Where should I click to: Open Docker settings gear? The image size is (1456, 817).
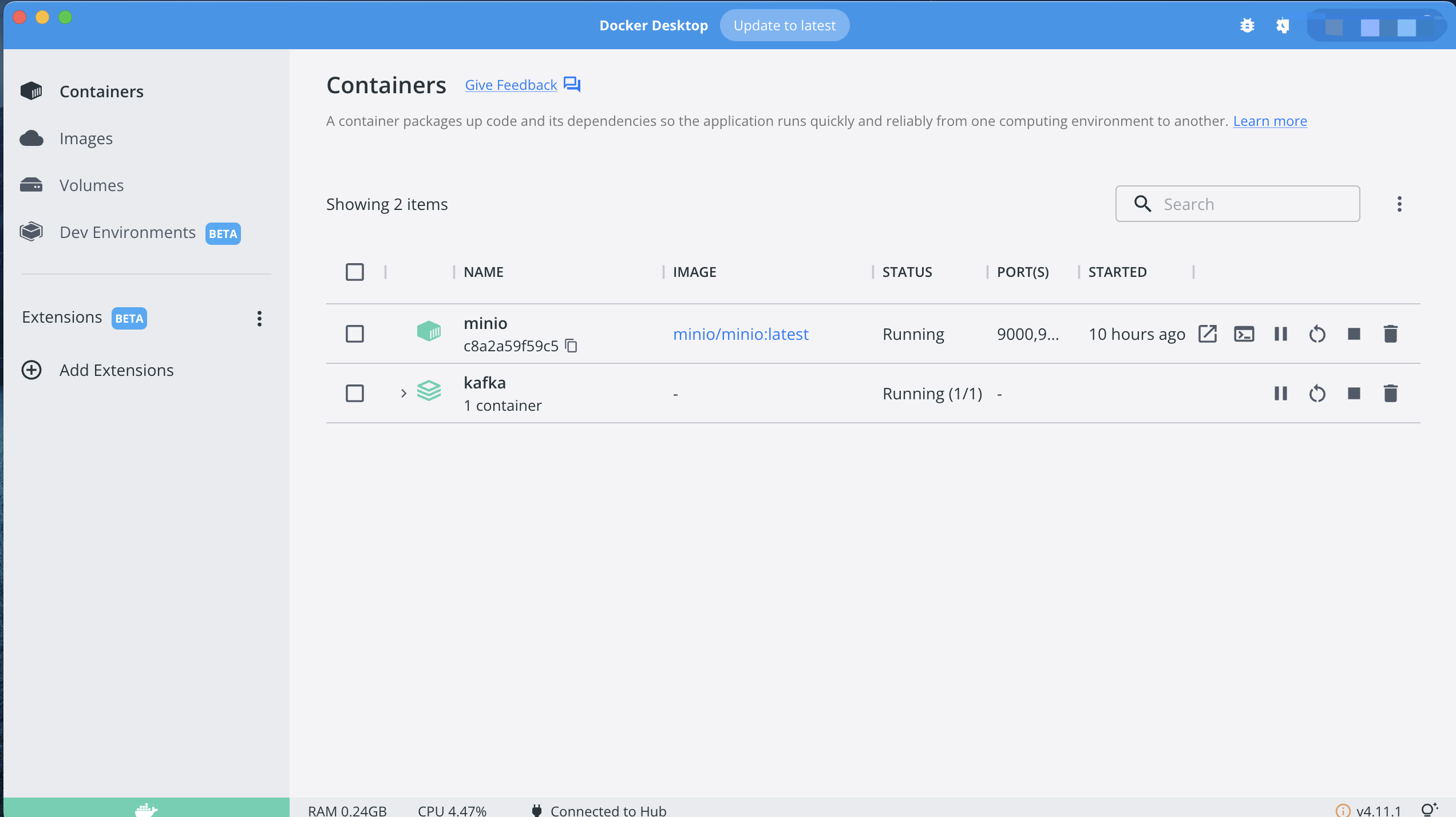click(1283, 26)
